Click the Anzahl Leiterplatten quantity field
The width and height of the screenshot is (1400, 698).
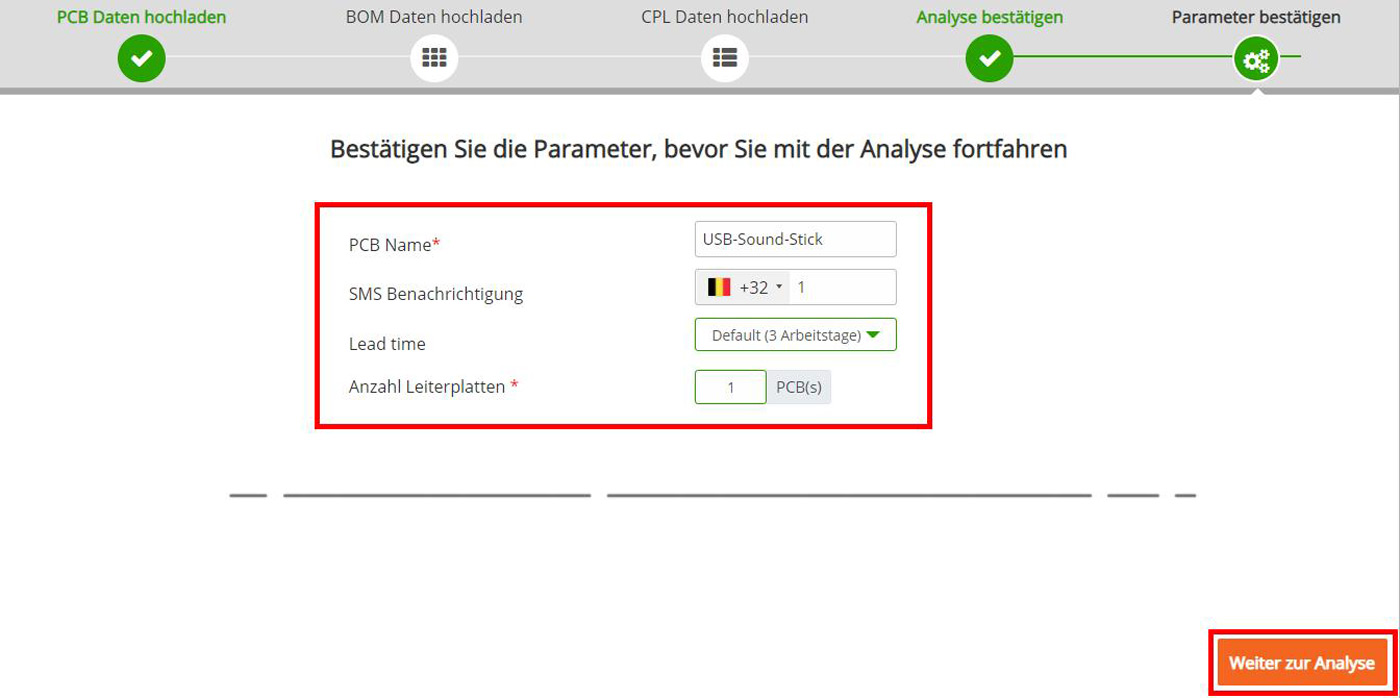[x=730, y=387]
